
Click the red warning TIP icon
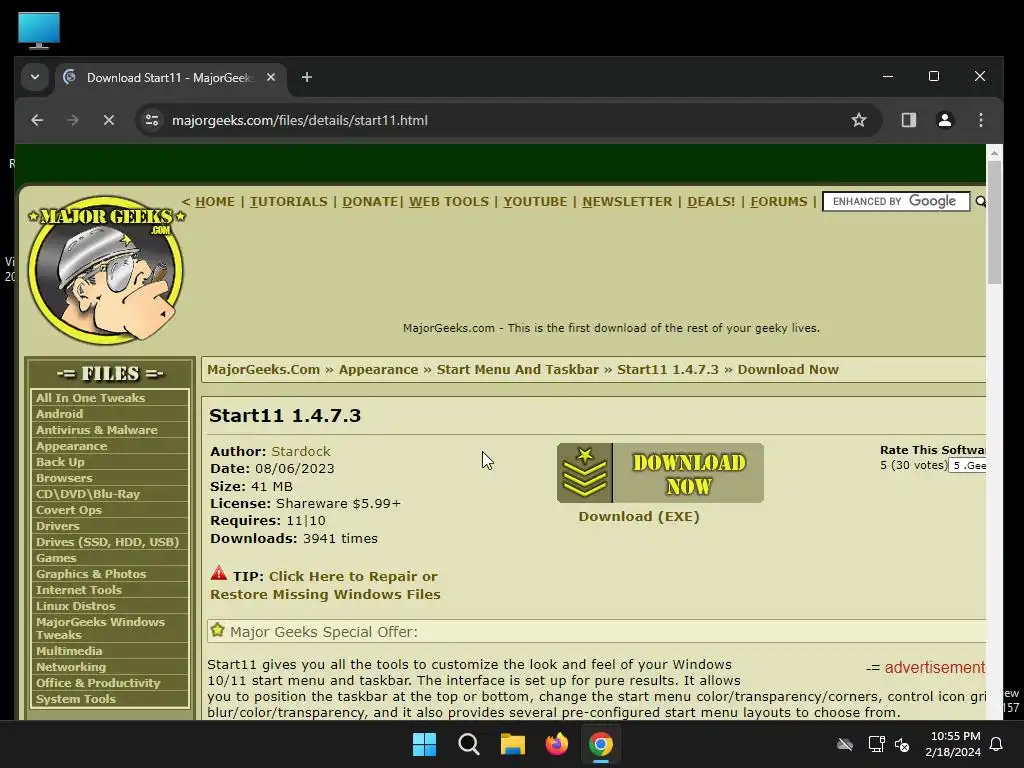[219, 573]
